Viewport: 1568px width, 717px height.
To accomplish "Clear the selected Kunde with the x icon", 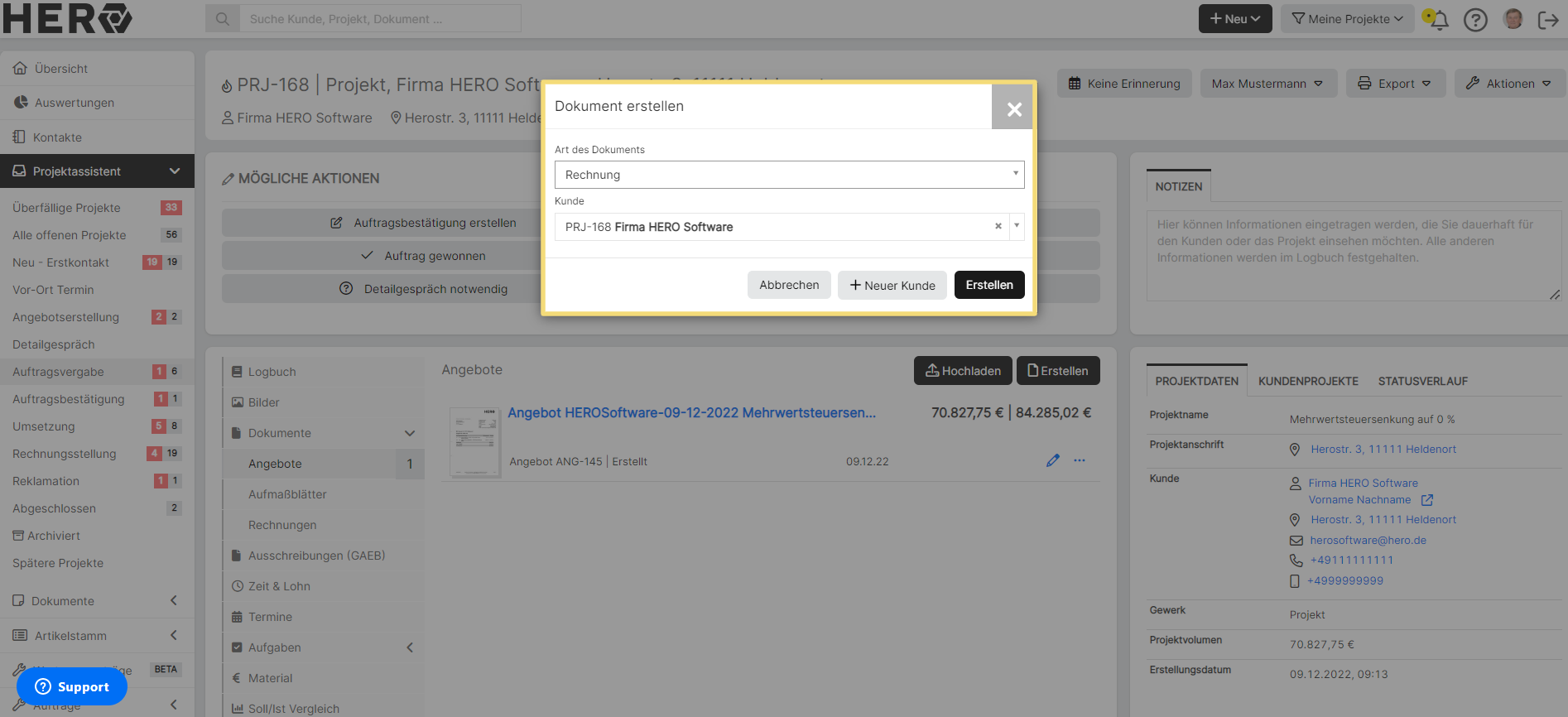I will (998, 226).
